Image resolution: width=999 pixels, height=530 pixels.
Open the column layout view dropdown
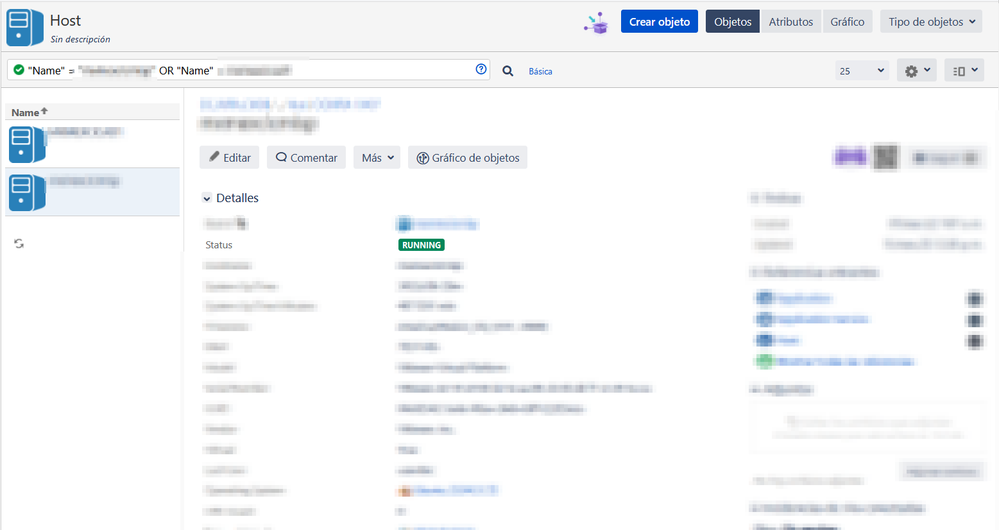(965, 71)
